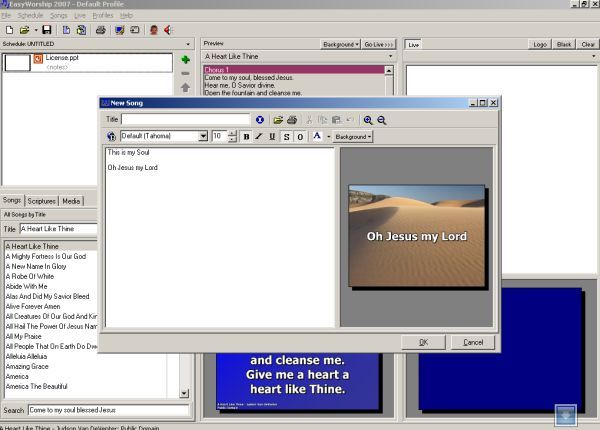600x430 pixels.
Task: Click the monitor icon in main toolbar
Action: point(120,30)
